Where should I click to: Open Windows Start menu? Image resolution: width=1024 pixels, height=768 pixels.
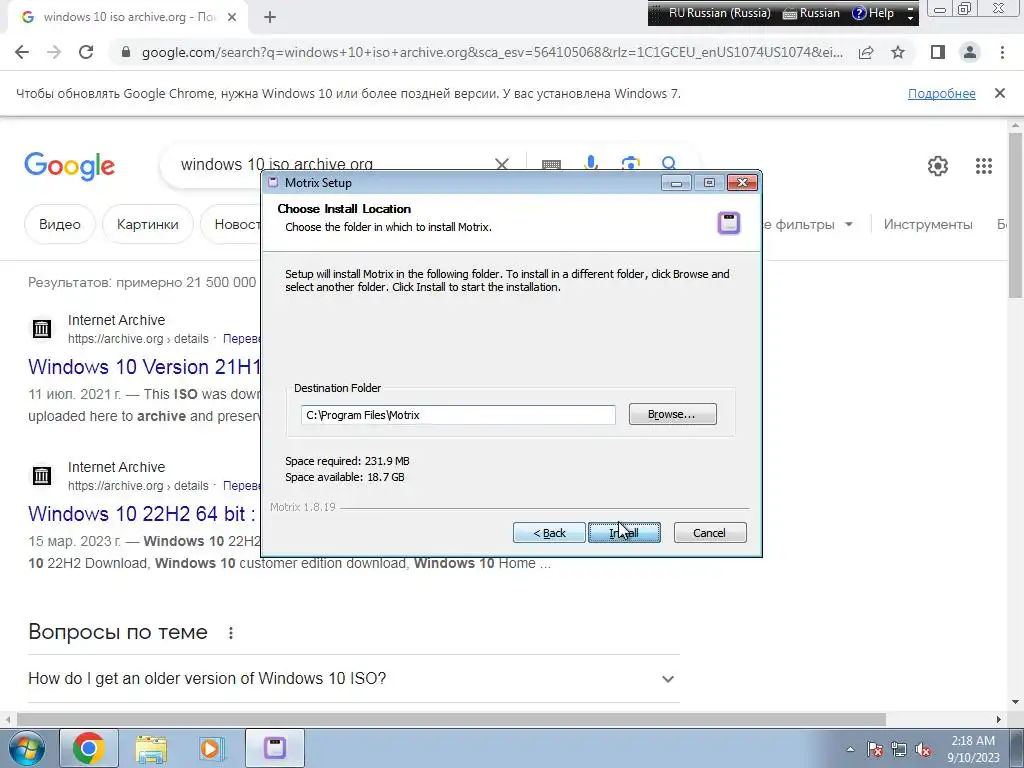coord(27,748)
